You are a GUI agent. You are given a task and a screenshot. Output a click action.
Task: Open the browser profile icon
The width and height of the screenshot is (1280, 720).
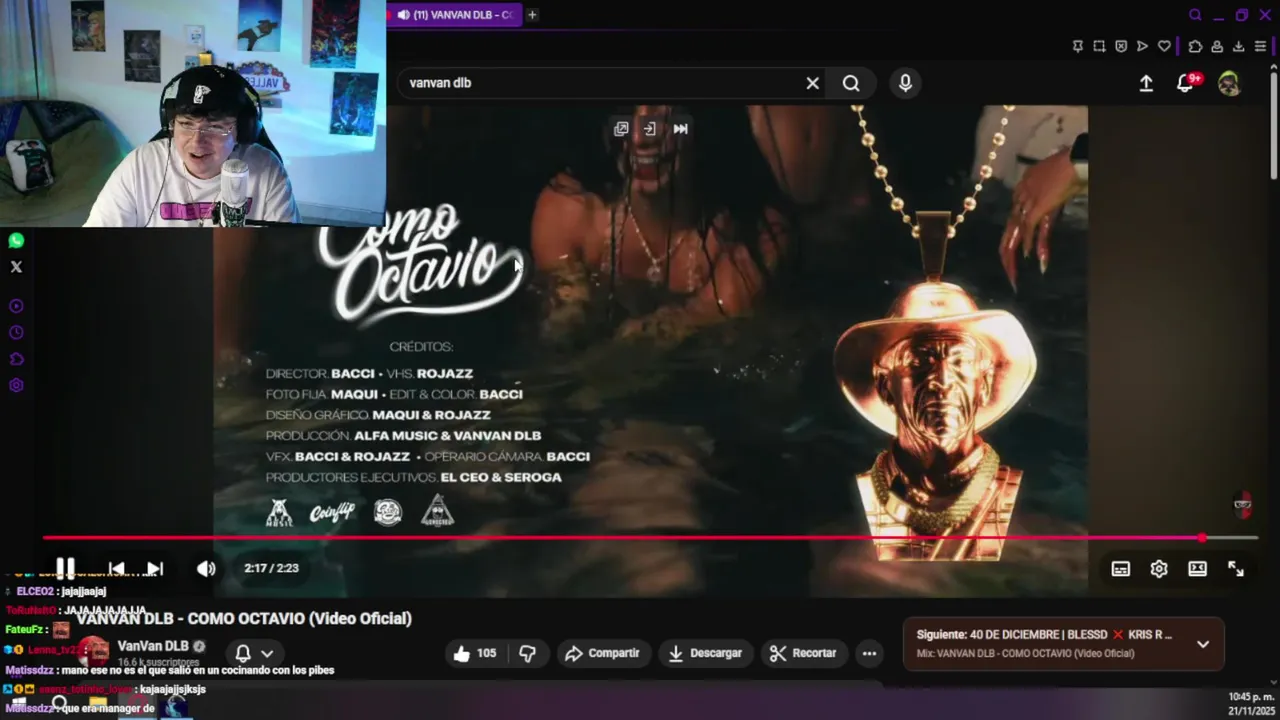click(x=1217, y=46)
